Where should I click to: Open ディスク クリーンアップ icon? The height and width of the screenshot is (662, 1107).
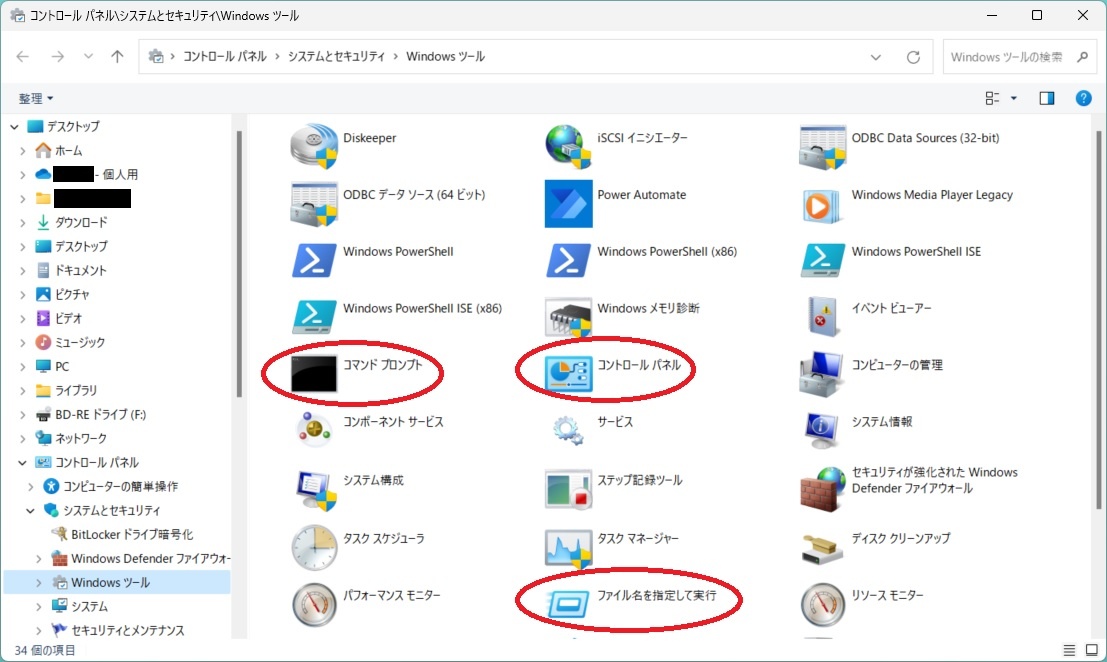(x=822, y=548)
